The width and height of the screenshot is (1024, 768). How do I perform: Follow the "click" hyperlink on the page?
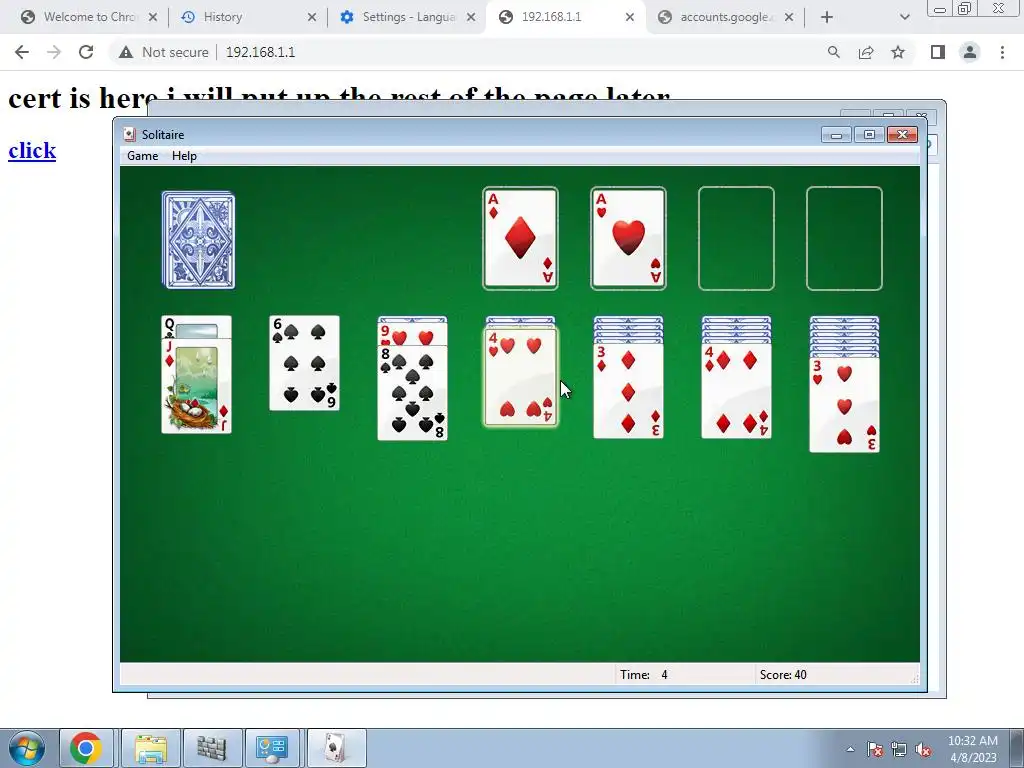(x=32, y=150)
